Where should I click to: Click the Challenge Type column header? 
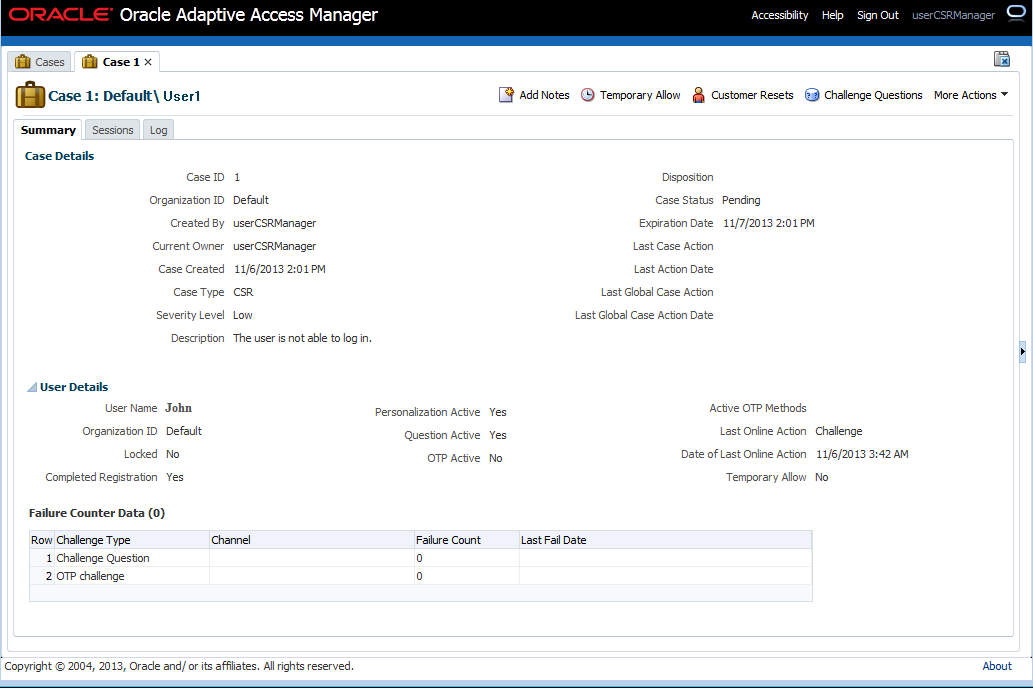[x=131, y=540]
